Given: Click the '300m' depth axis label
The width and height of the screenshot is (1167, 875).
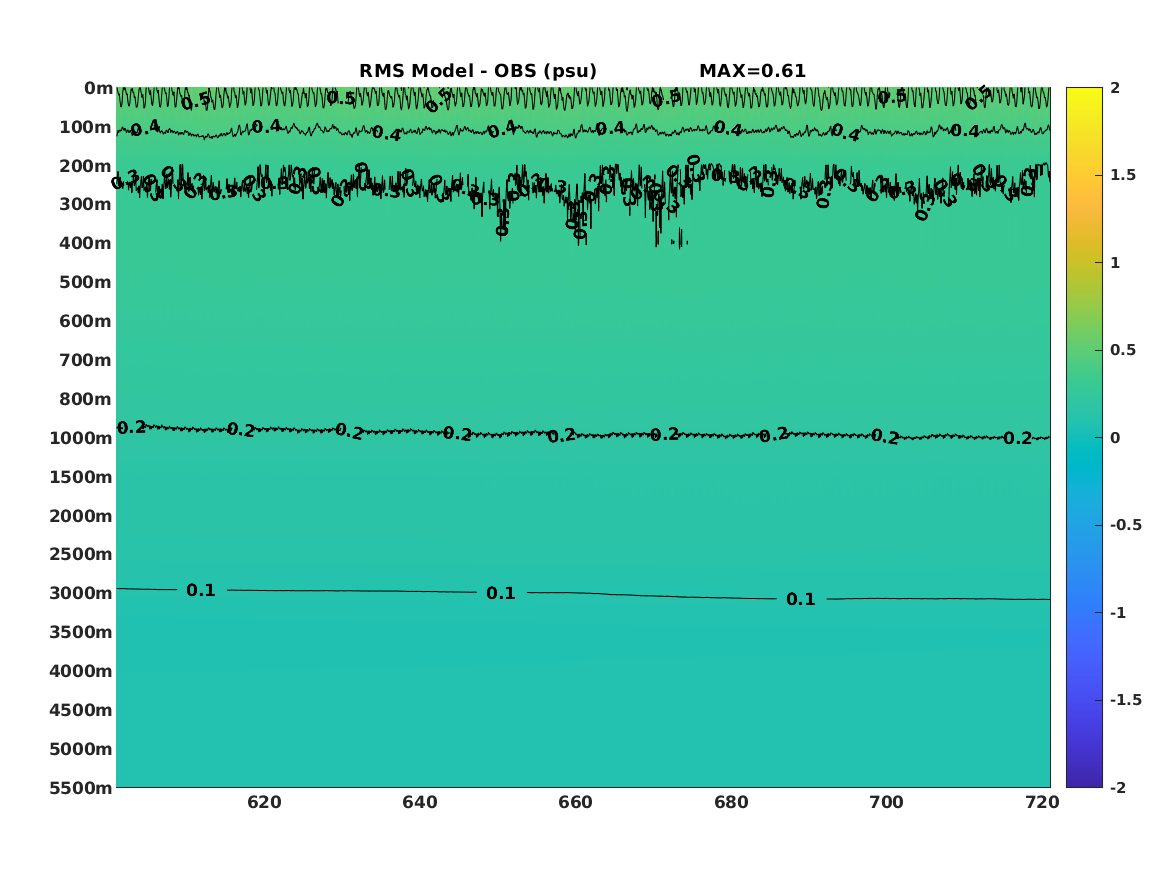Looking at the screenshot, I should click(x=86, y=205).
